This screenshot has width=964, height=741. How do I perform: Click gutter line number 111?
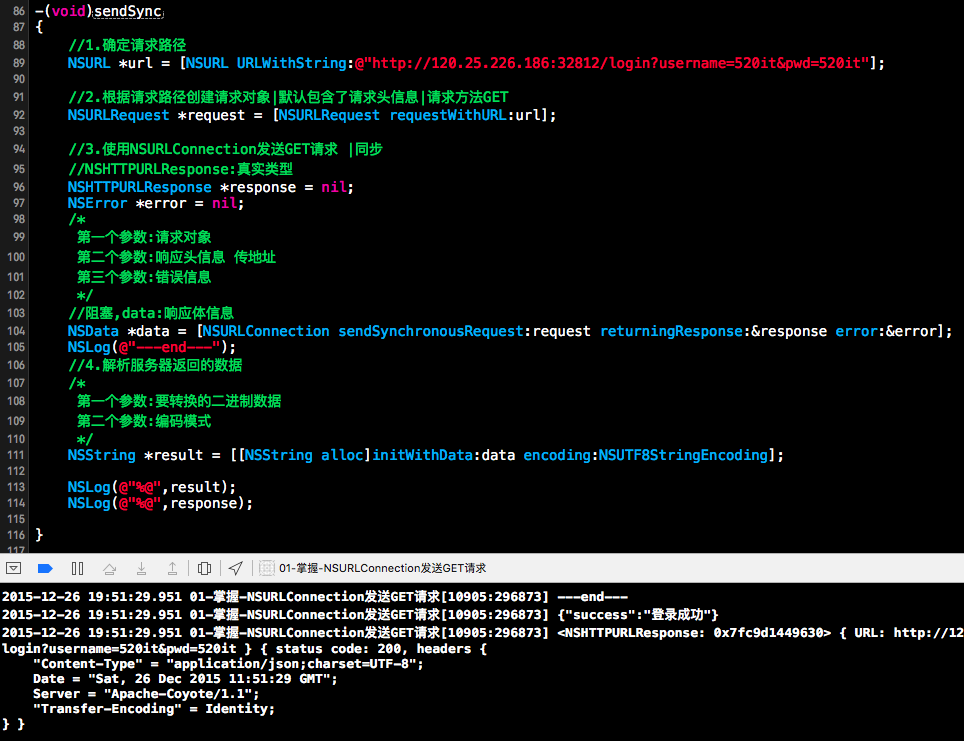(x=16, y=455)
